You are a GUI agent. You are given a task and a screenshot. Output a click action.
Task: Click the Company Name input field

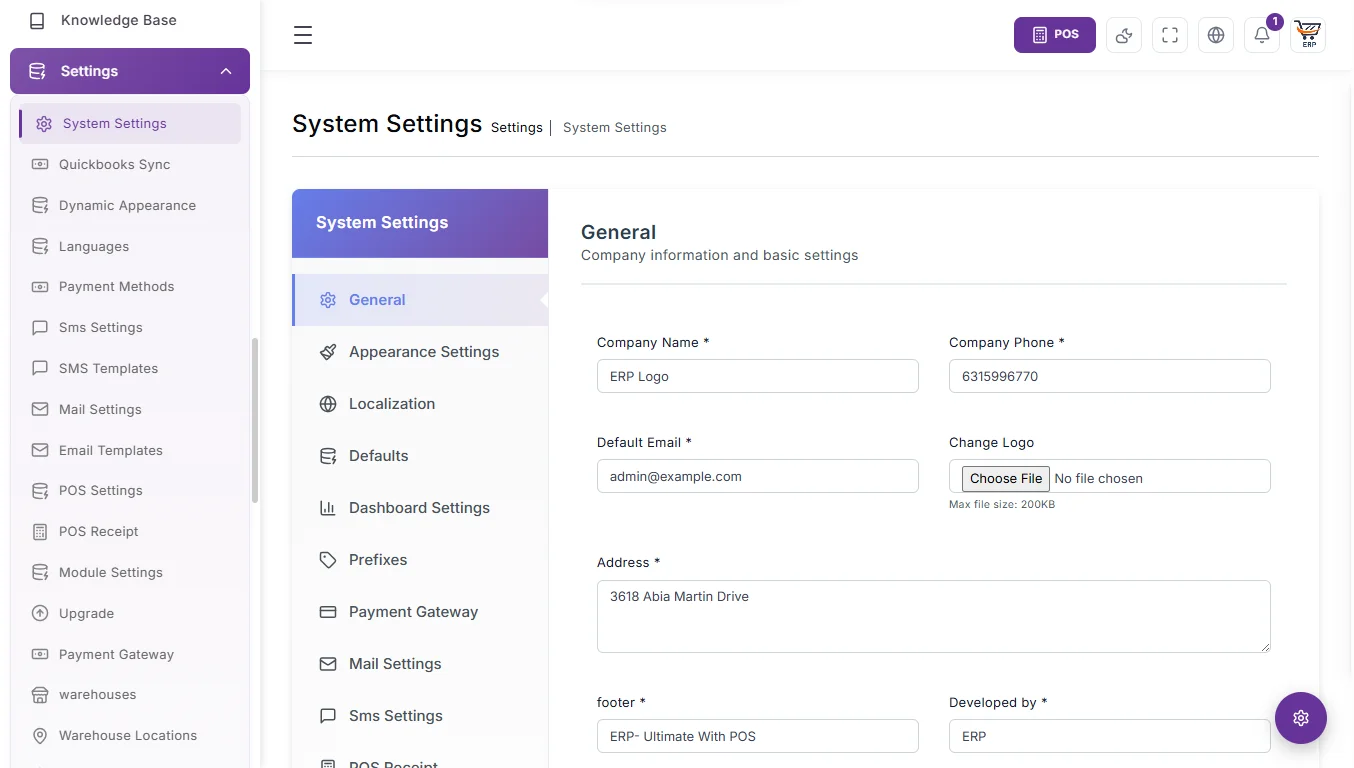click(x=758, y=376)
